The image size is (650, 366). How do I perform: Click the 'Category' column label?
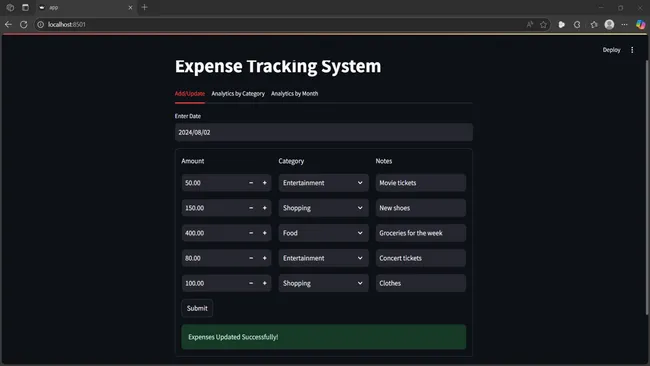[291, 161]
